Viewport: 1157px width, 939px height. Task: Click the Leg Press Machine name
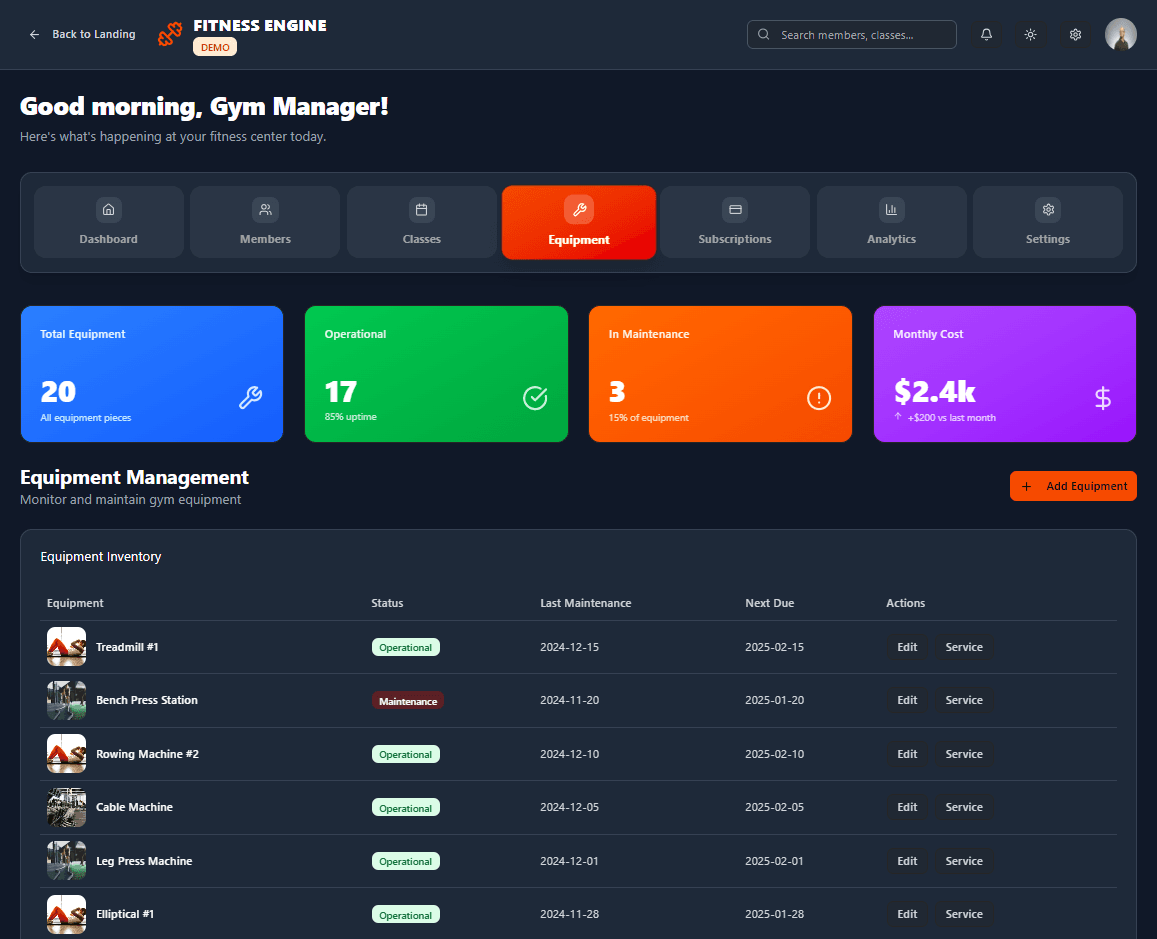coord(144,861)
